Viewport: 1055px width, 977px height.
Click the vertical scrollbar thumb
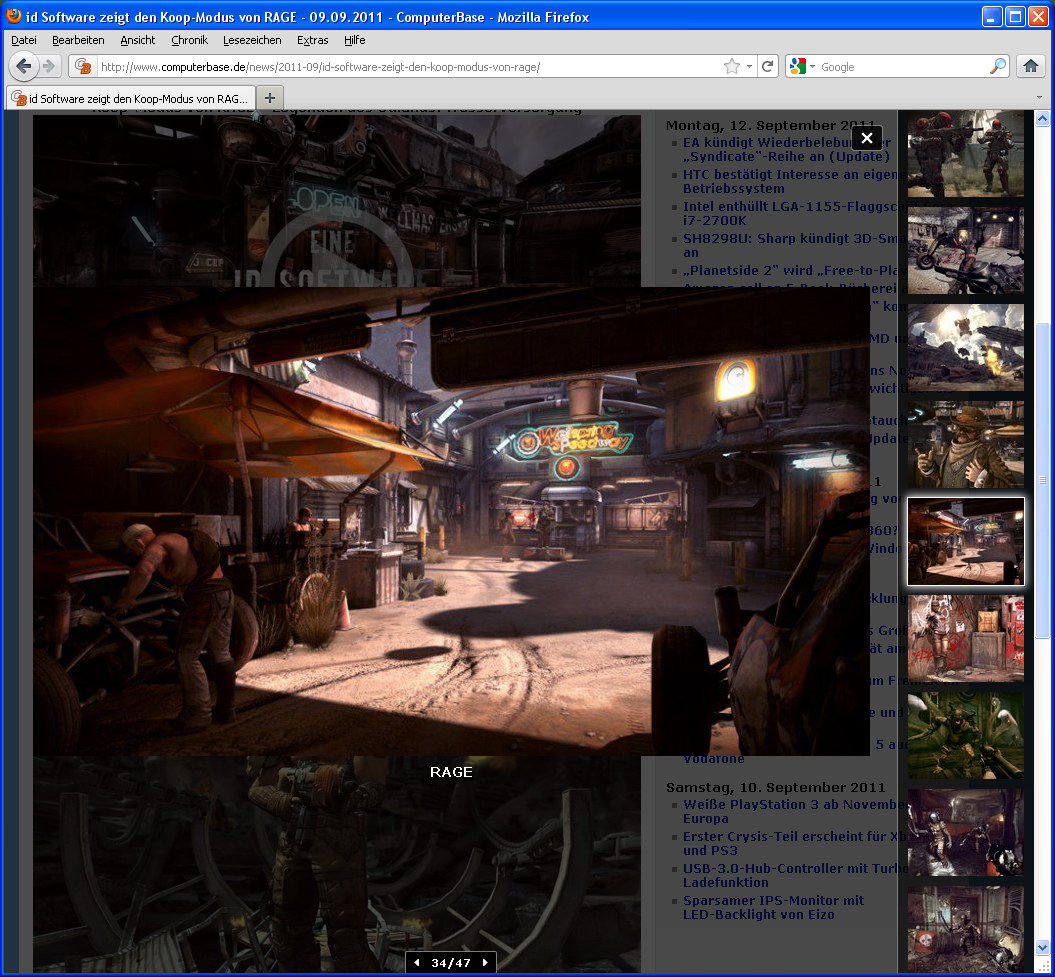pos(1042,480)
